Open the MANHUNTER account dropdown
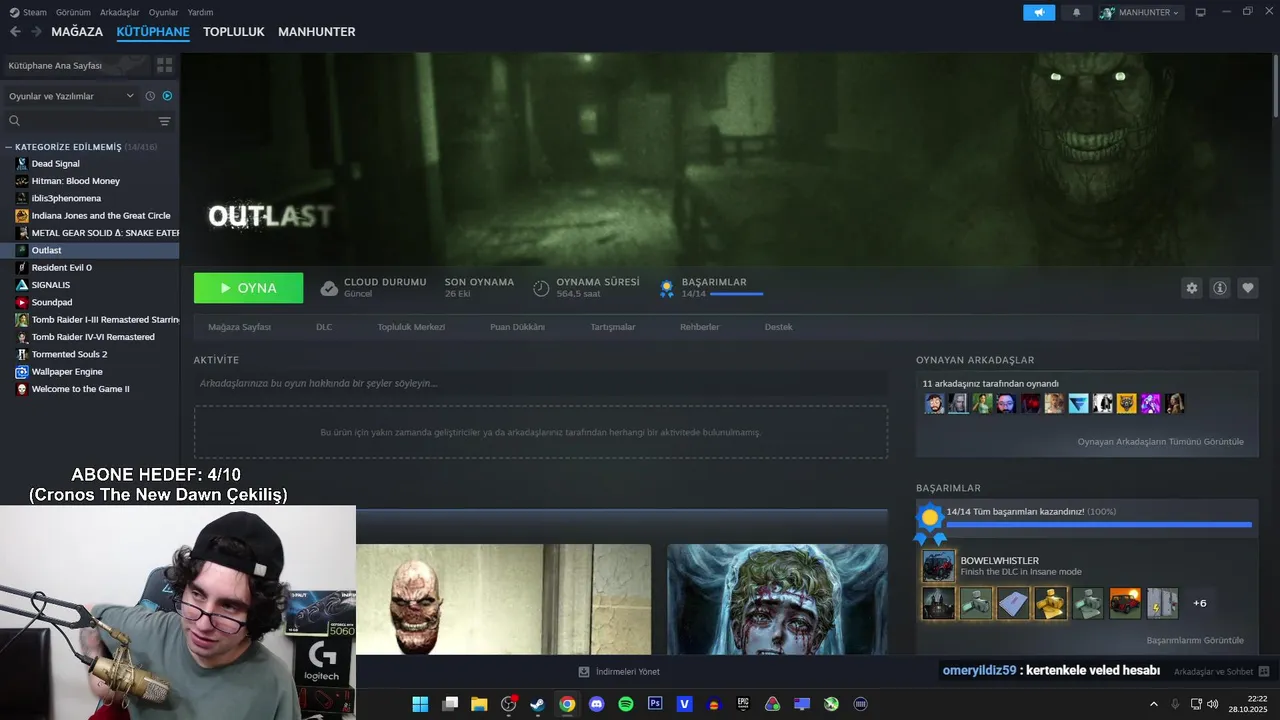This screenshot has height=720, width=1280. [1141, 12]
